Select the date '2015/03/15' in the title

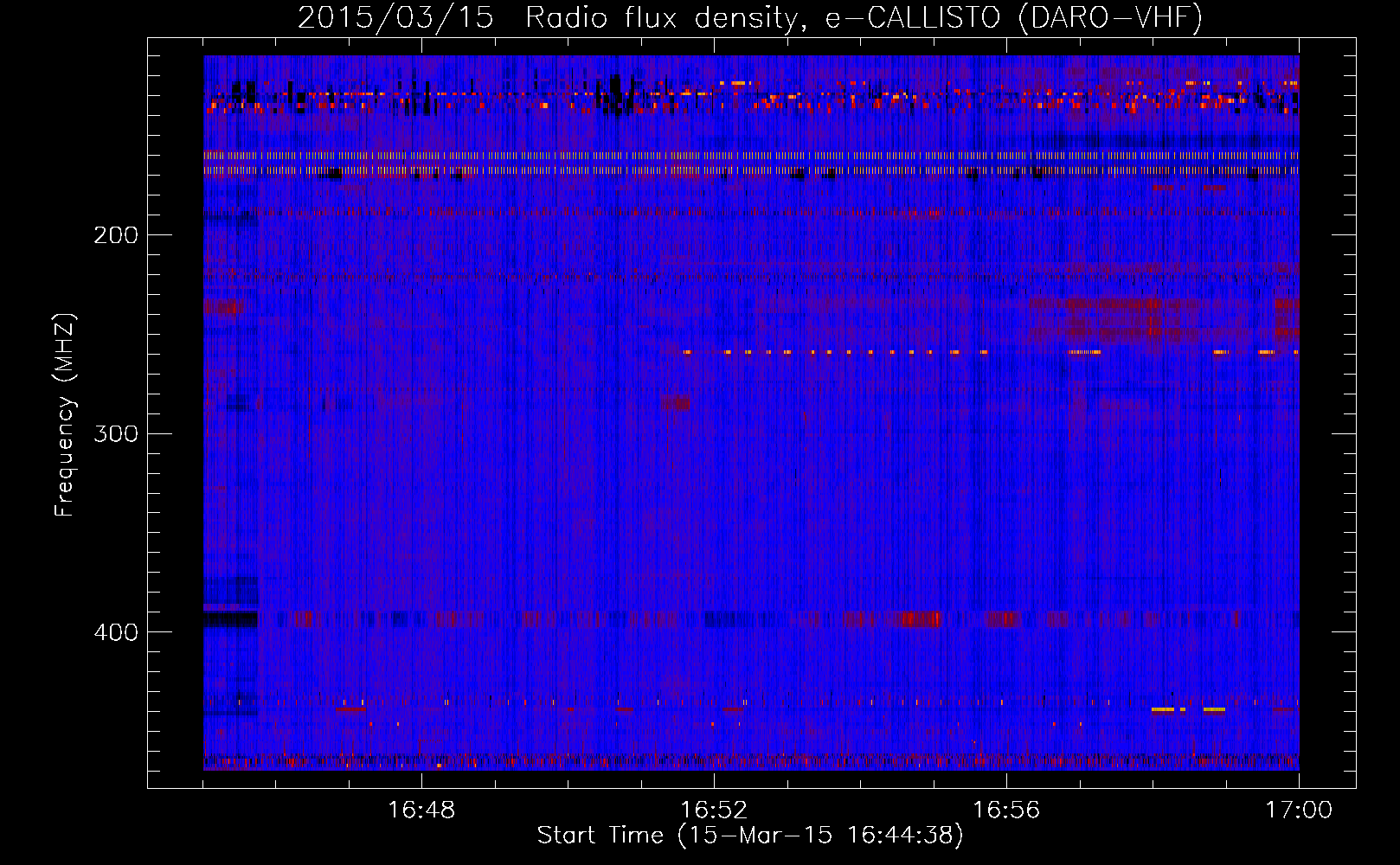click(x=395, y=17)
